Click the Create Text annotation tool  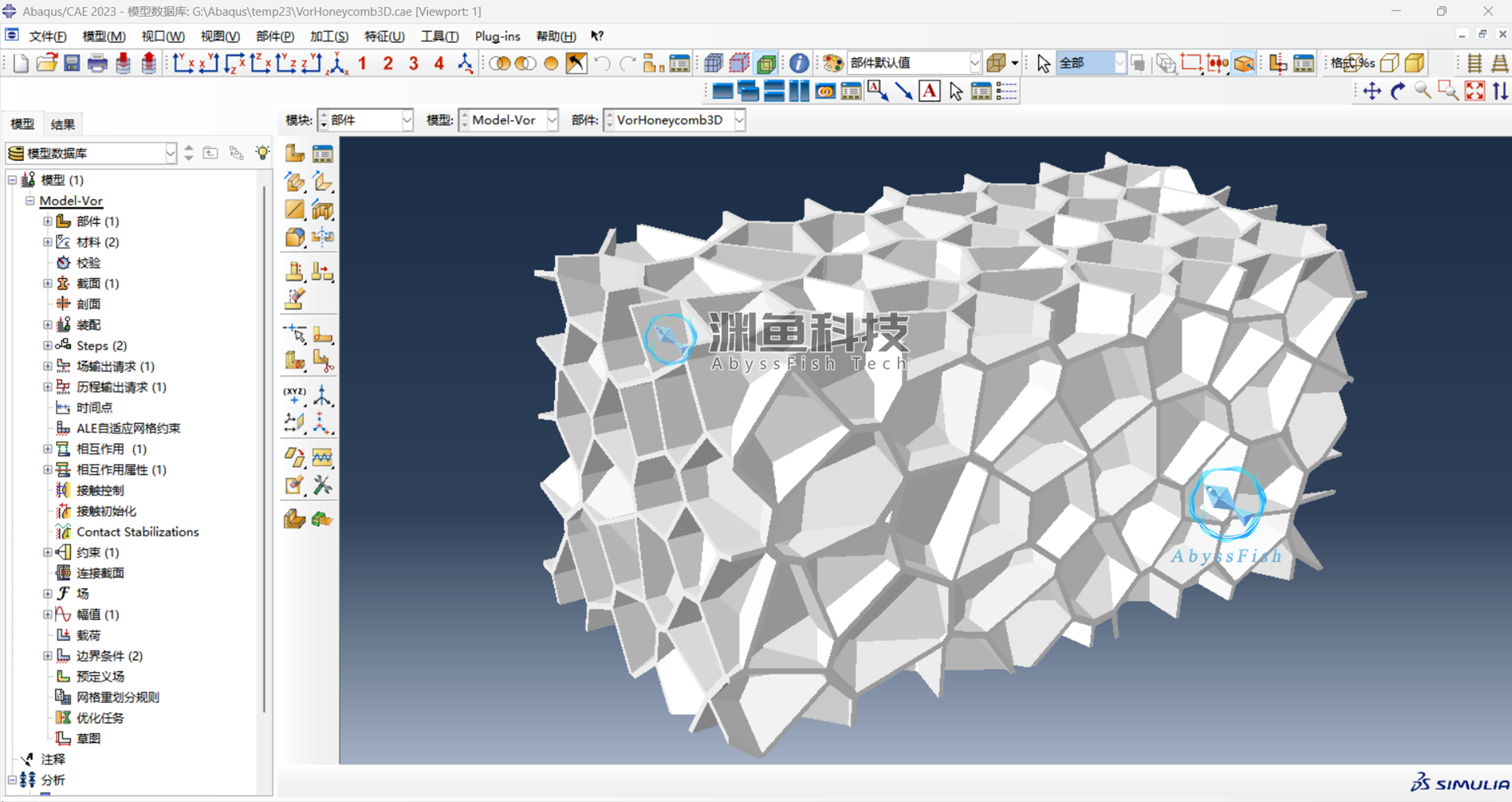point(930,91)
